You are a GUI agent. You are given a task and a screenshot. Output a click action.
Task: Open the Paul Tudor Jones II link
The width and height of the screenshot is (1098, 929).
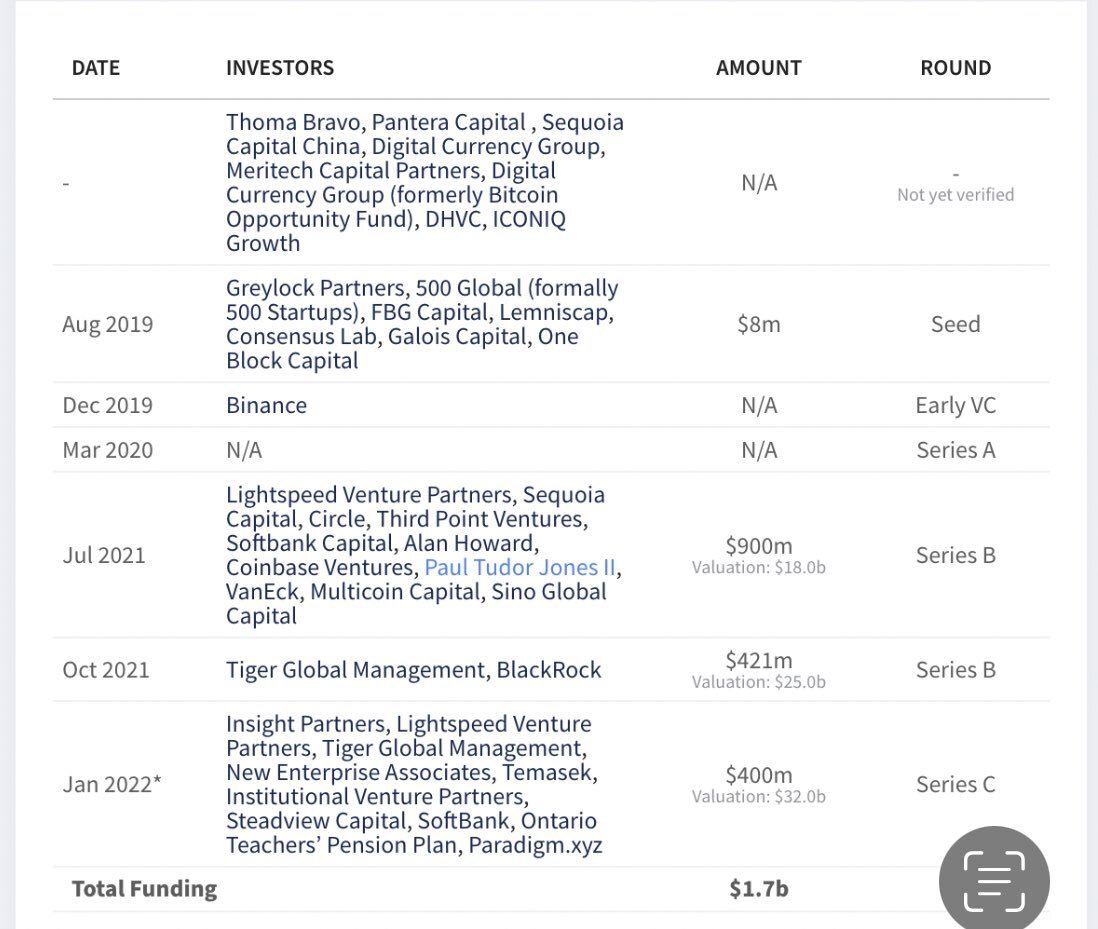[520, 568]
